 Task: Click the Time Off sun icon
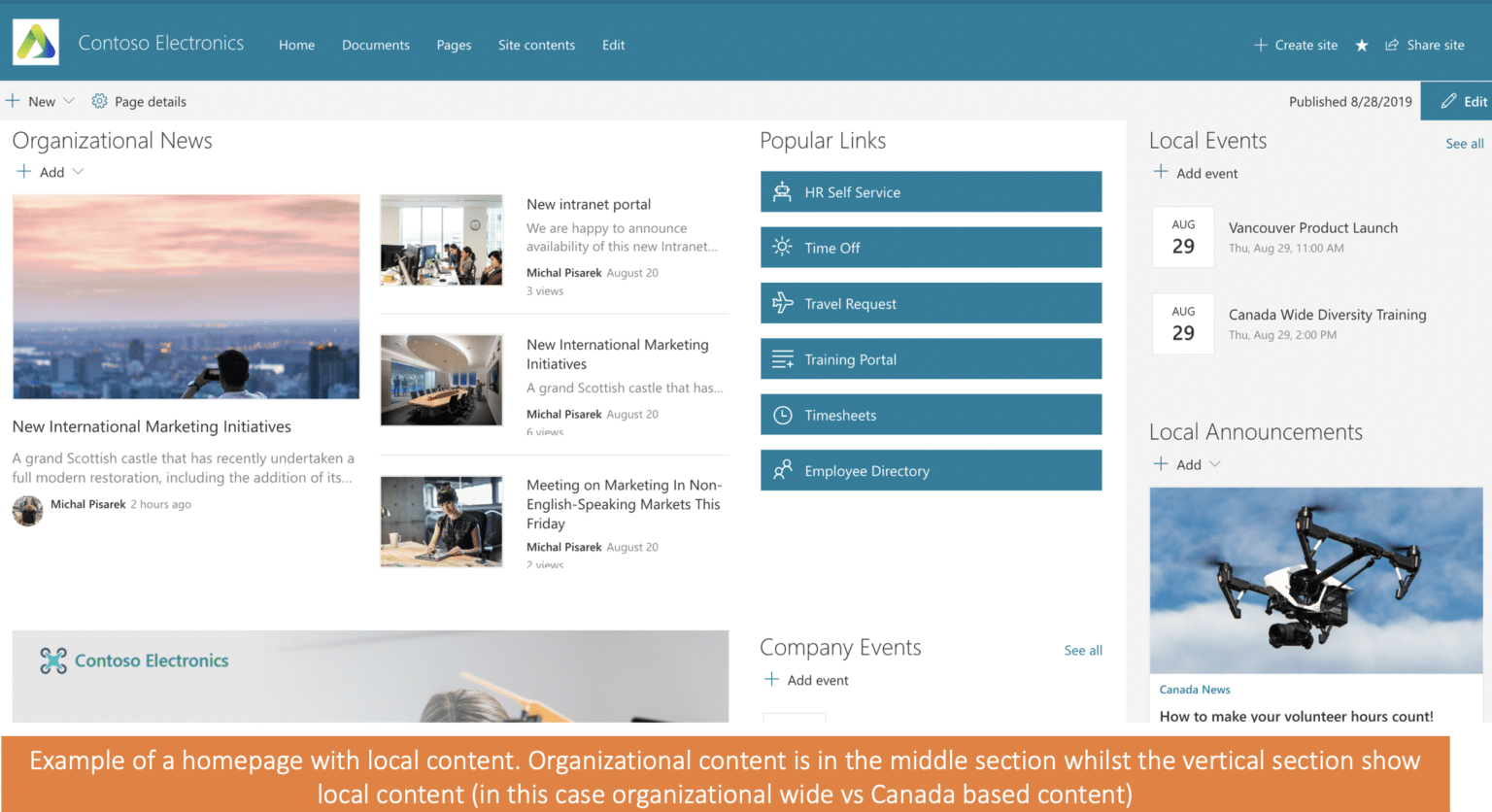tap(780, 248)
